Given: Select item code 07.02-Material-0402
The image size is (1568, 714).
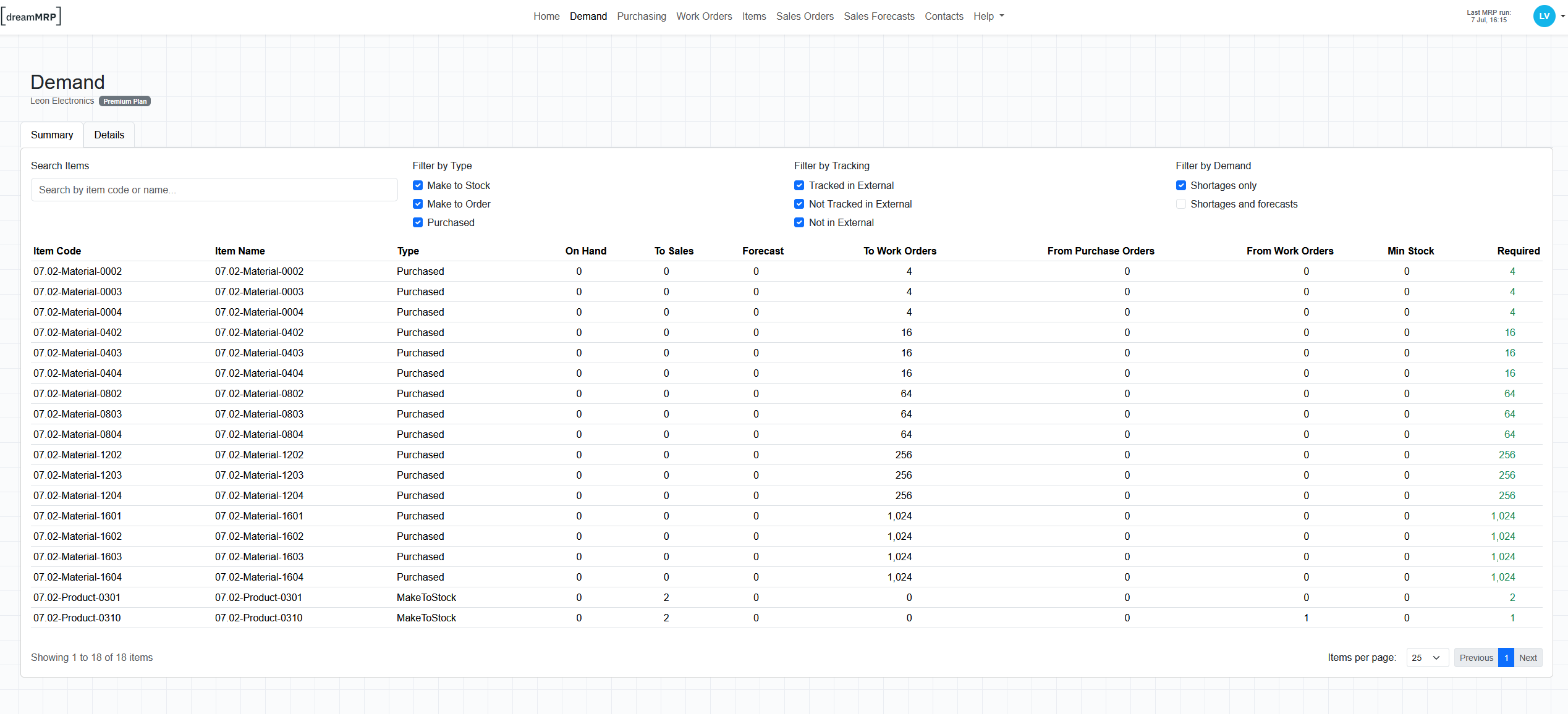Looking at the screenshot, I should click(x=78, y=332).
